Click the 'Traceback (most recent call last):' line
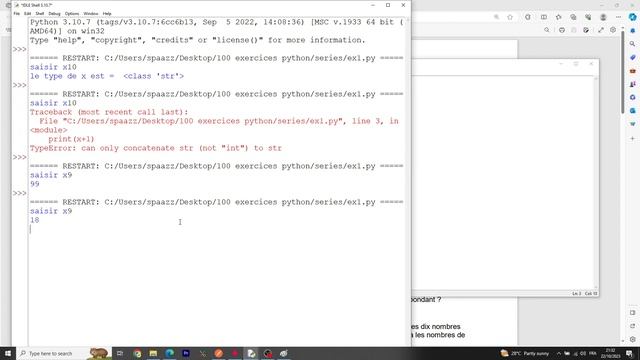The image size is (640, 360). (109, 112)
